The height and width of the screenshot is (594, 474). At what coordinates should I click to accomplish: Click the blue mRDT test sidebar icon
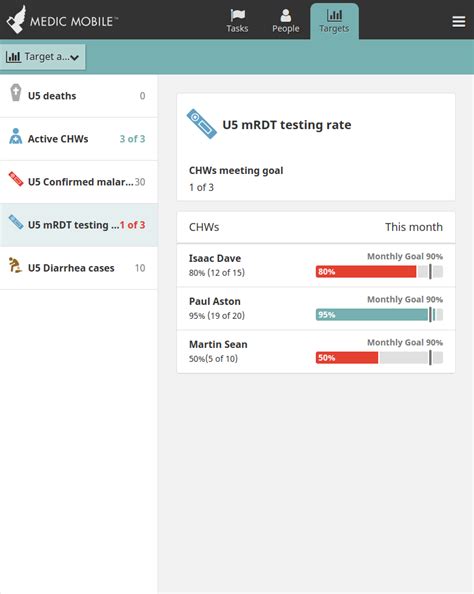pyautogui.click(x=16, y=222)
